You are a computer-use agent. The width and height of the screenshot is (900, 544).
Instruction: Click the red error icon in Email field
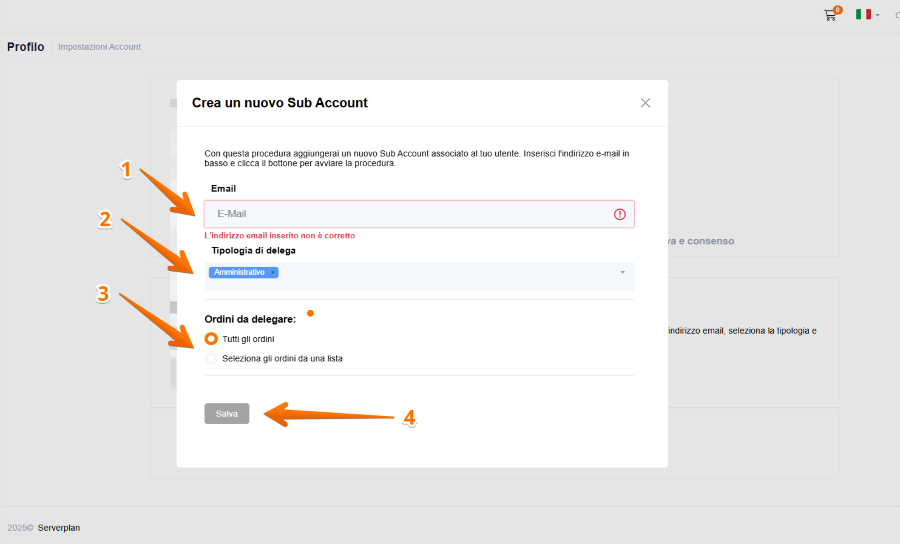(619, 214)
